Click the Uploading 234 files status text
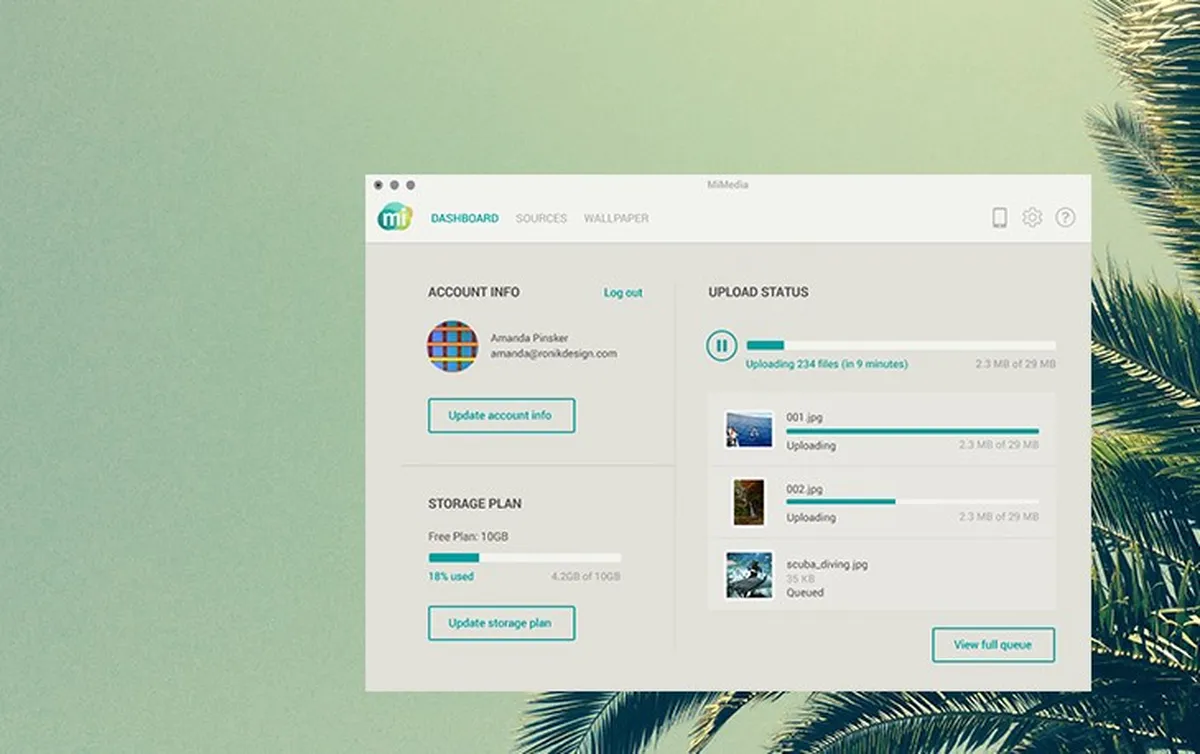The height and width of the screenshot is (754, 1200). coord(827,365)
